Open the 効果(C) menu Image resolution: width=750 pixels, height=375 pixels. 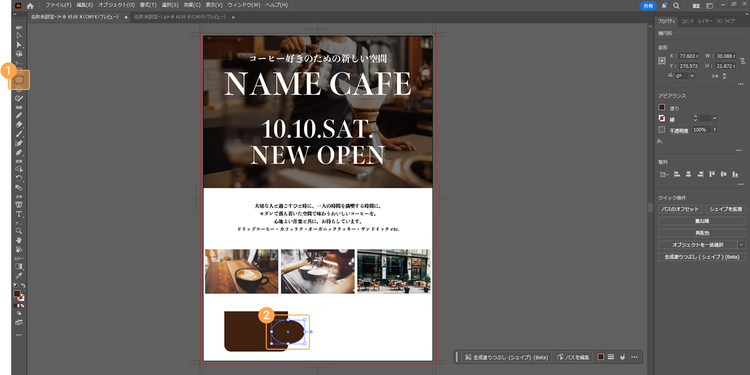click(192, 5)
